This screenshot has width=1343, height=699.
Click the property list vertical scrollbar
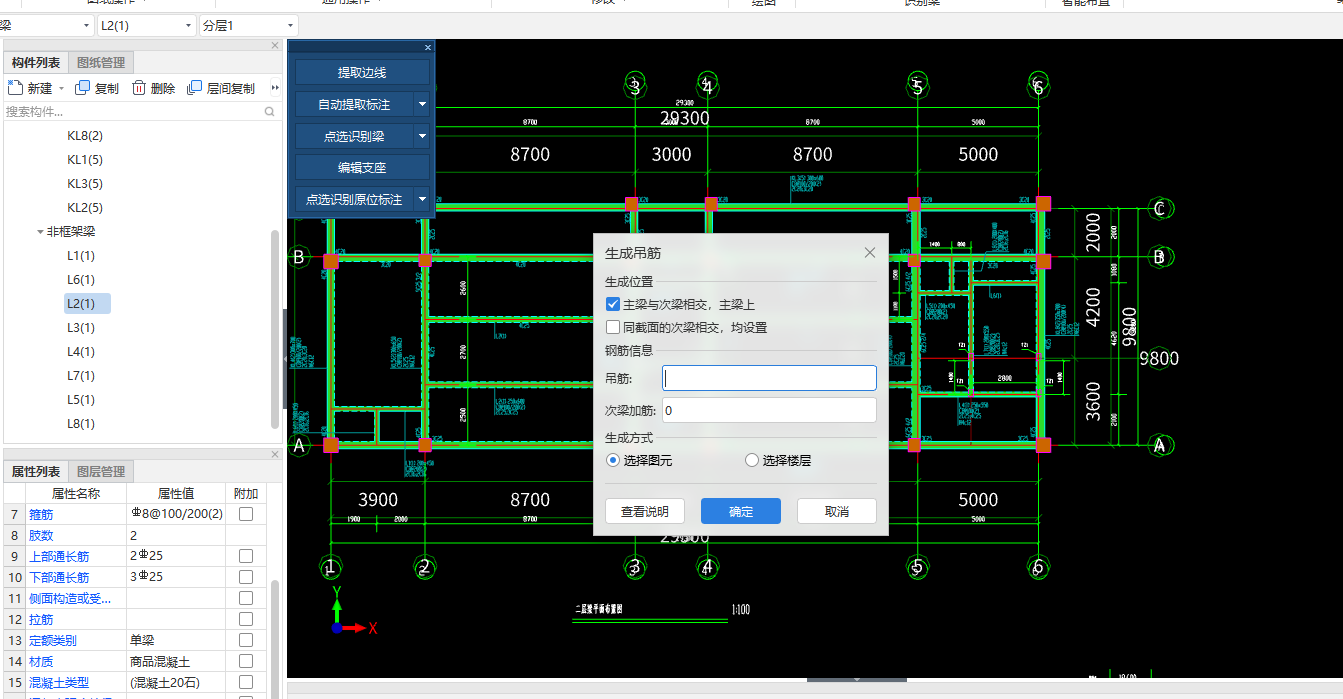tap(275, 640)
